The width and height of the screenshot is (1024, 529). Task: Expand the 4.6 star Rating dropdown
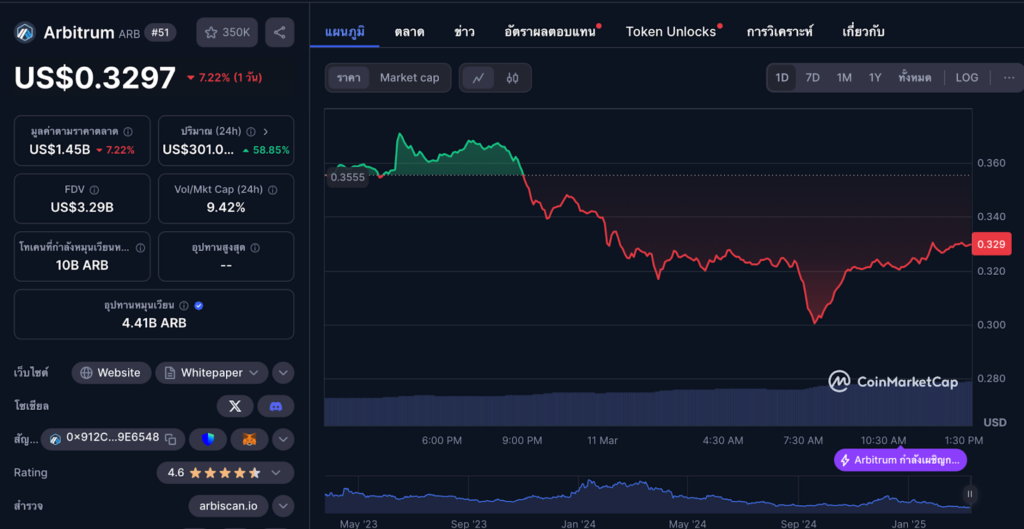click(x=275, y=472)
